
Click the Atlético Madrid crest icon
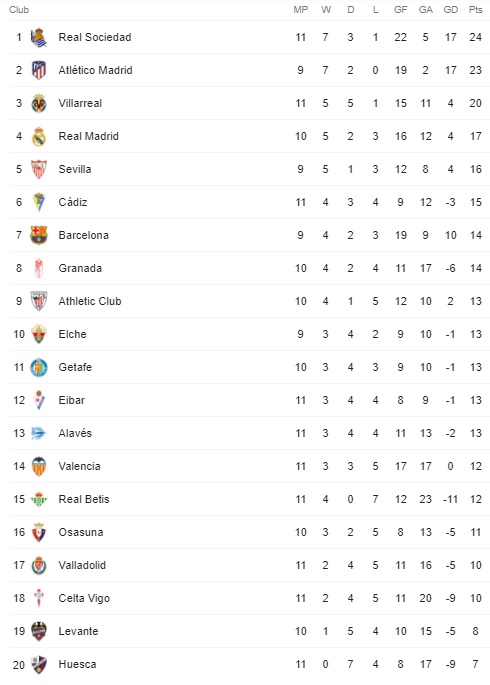[38, 70]
